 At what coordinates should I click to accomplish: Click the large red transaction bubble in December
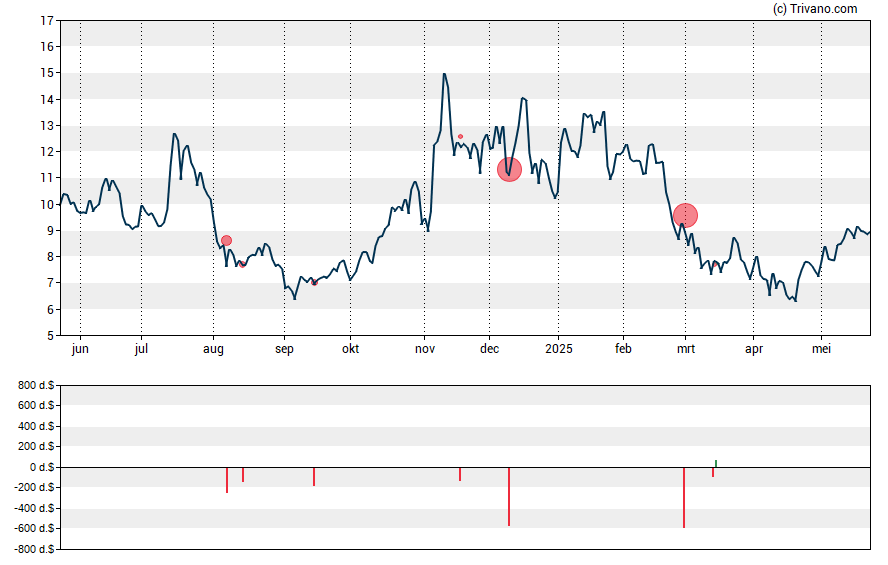coord(509,169)
